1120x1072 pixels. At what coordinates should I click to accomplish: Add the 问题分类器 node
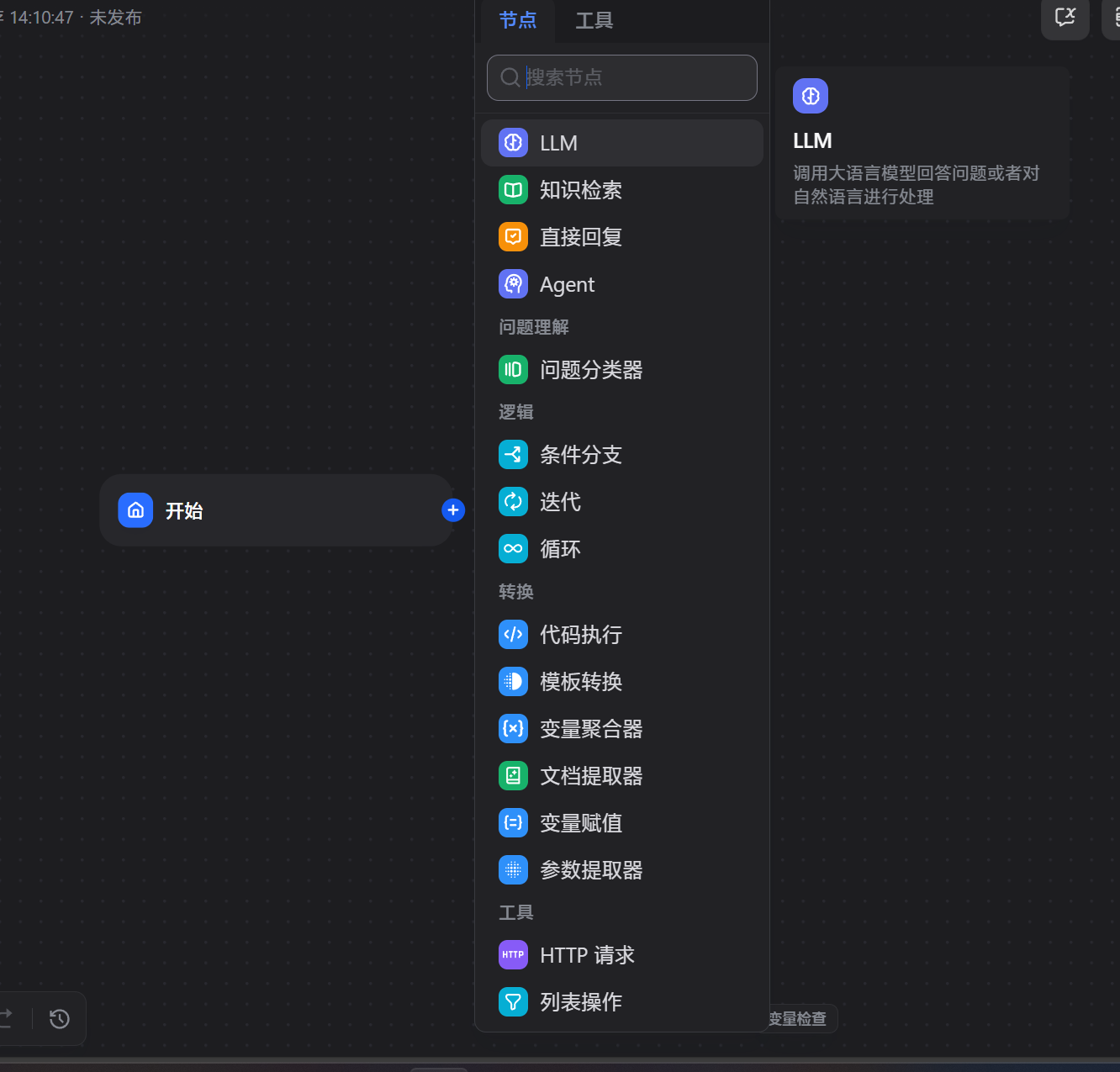622,370
